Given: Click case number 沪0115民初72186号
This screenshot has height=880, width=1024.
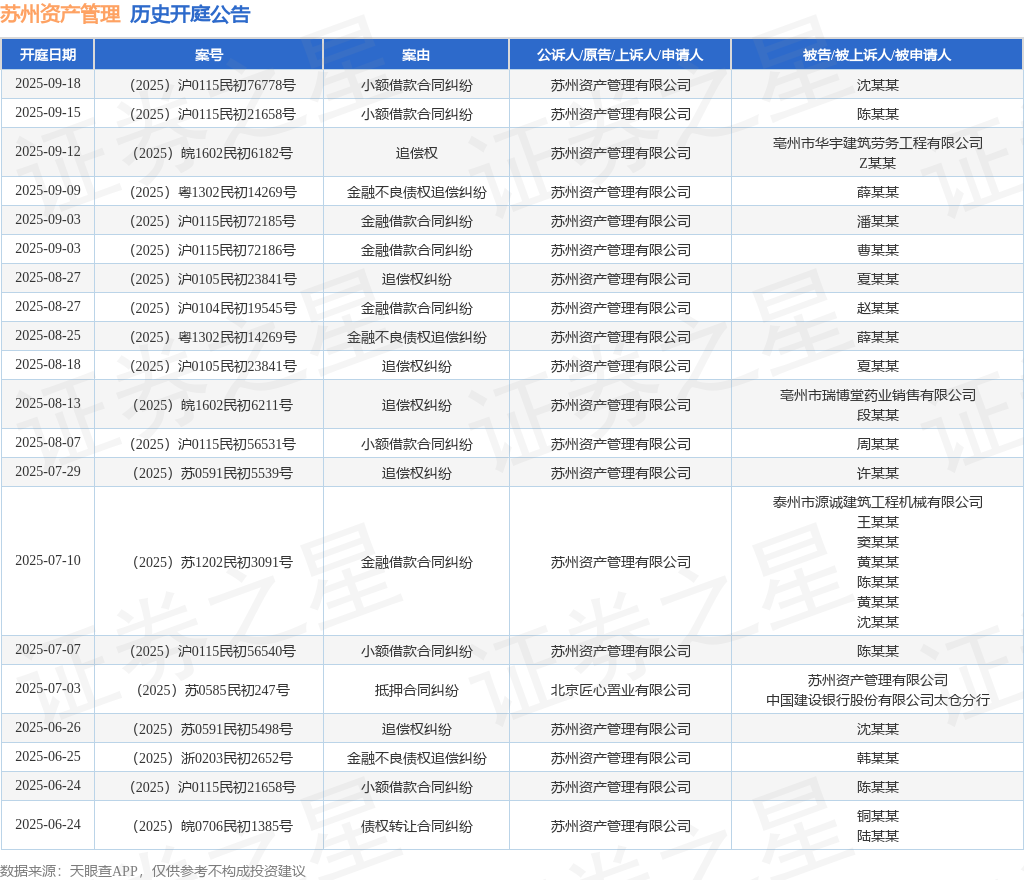Looking at the screenshot, I should pos(213,250).
